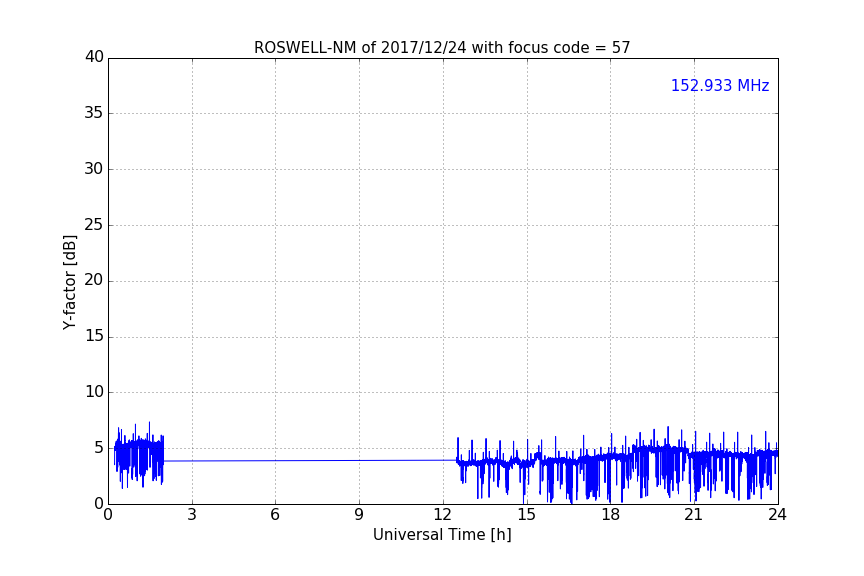Click the "Universal Time [h]" axis label
864x576 pixels.
[442, 535]
